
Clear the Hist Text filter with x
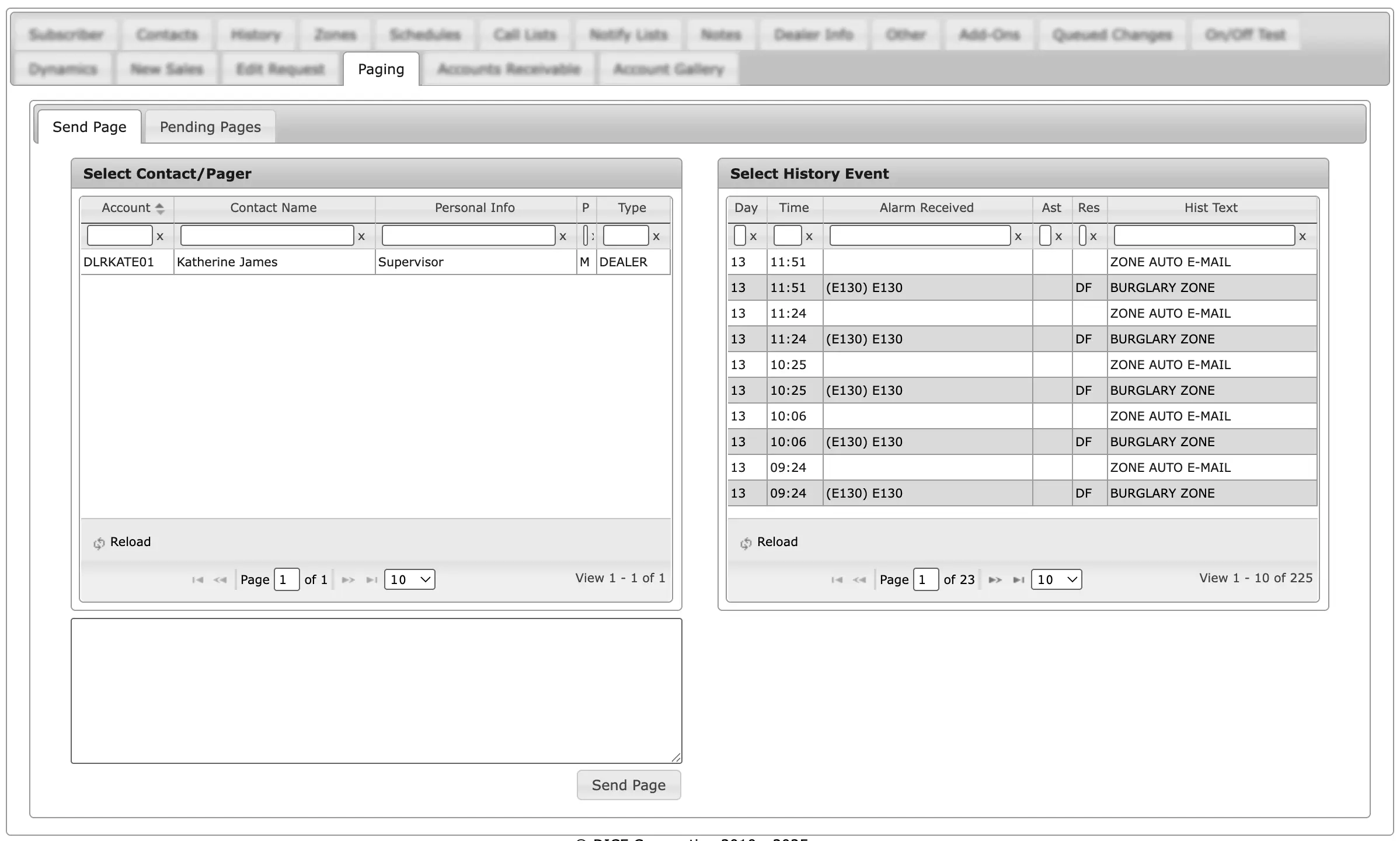tap(1302, 237)
